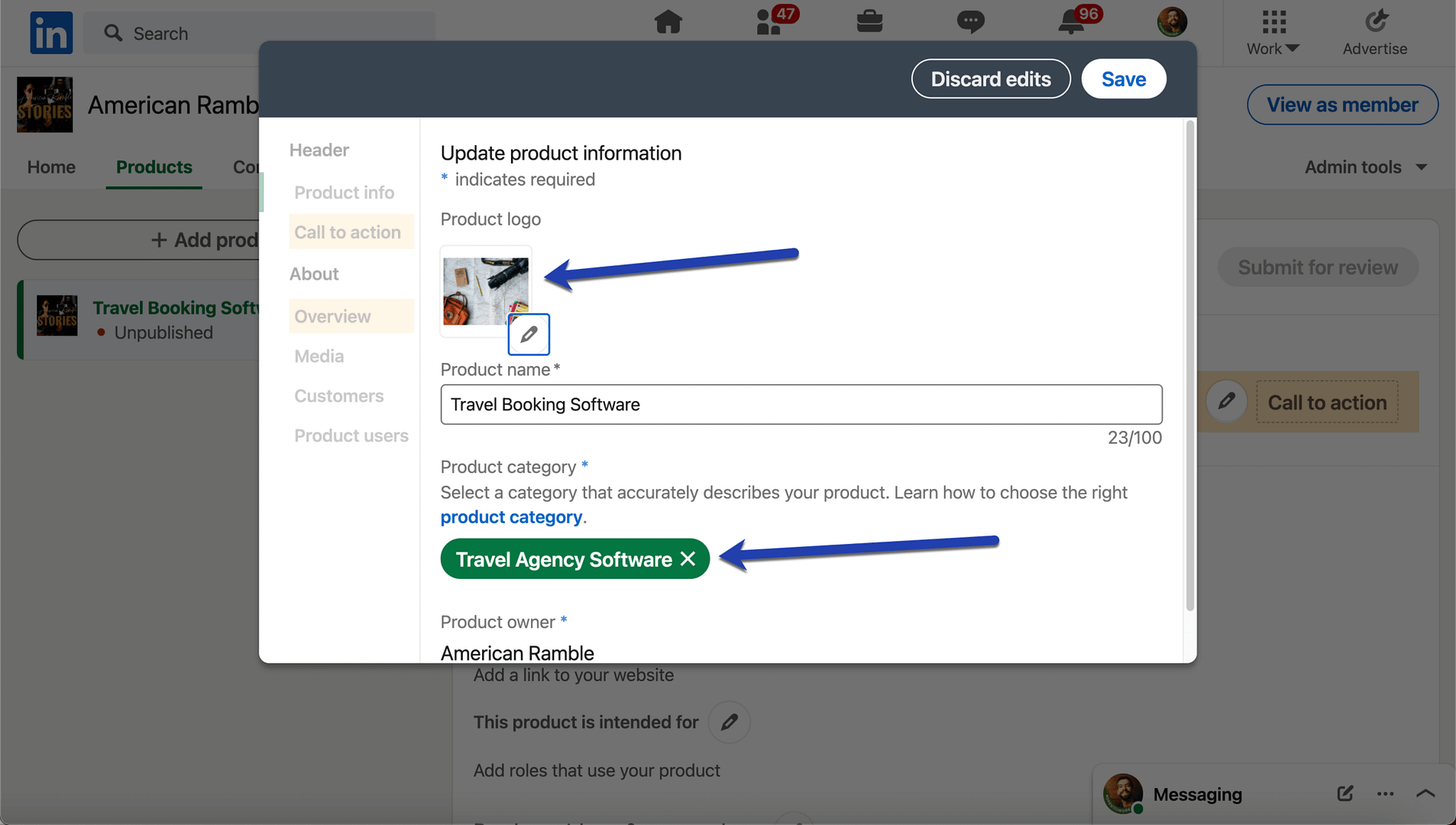Remove the Travel Agency Software category
1456x825 pixels.
click(686, 558)
